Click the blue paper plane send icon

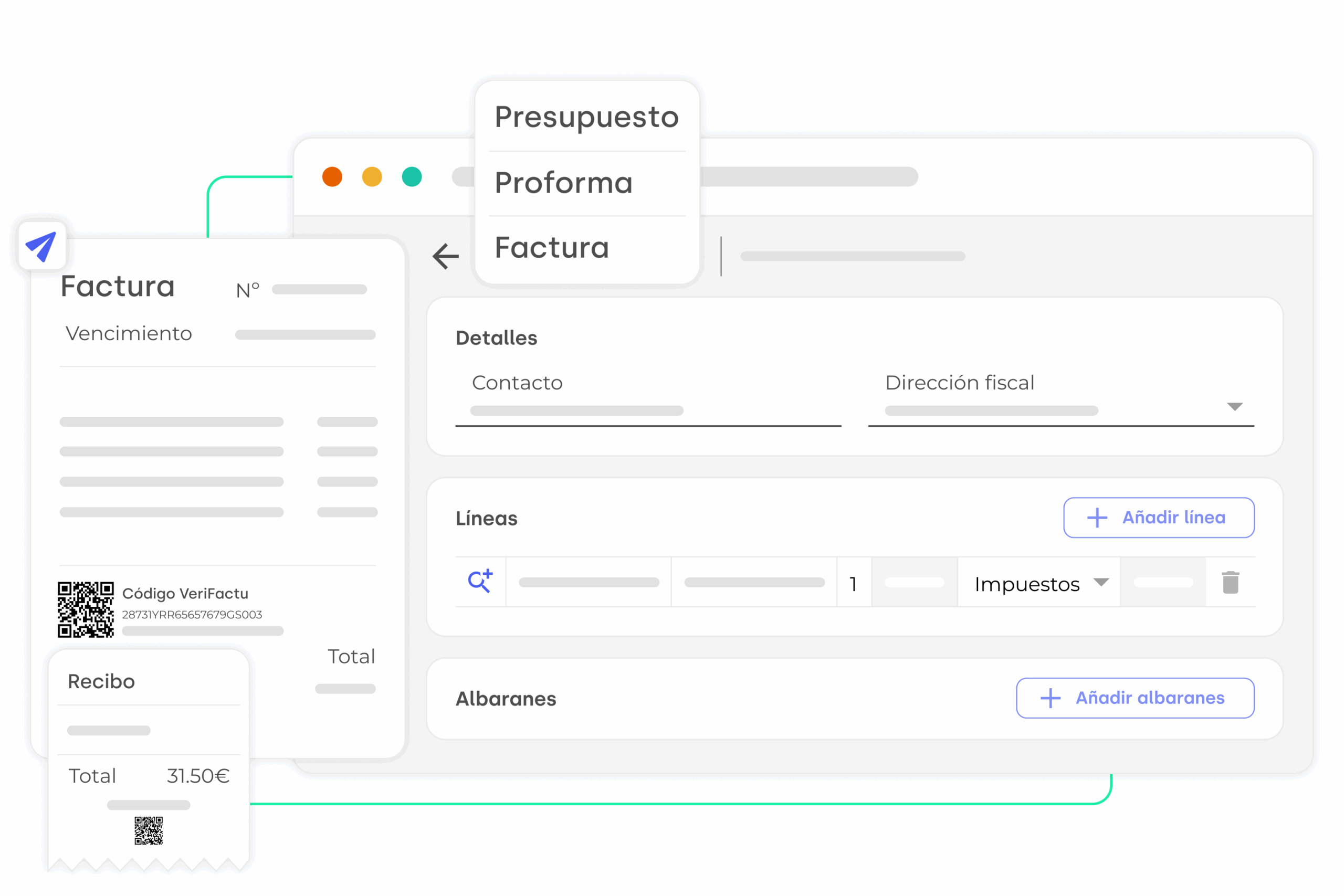click(41, 246)
